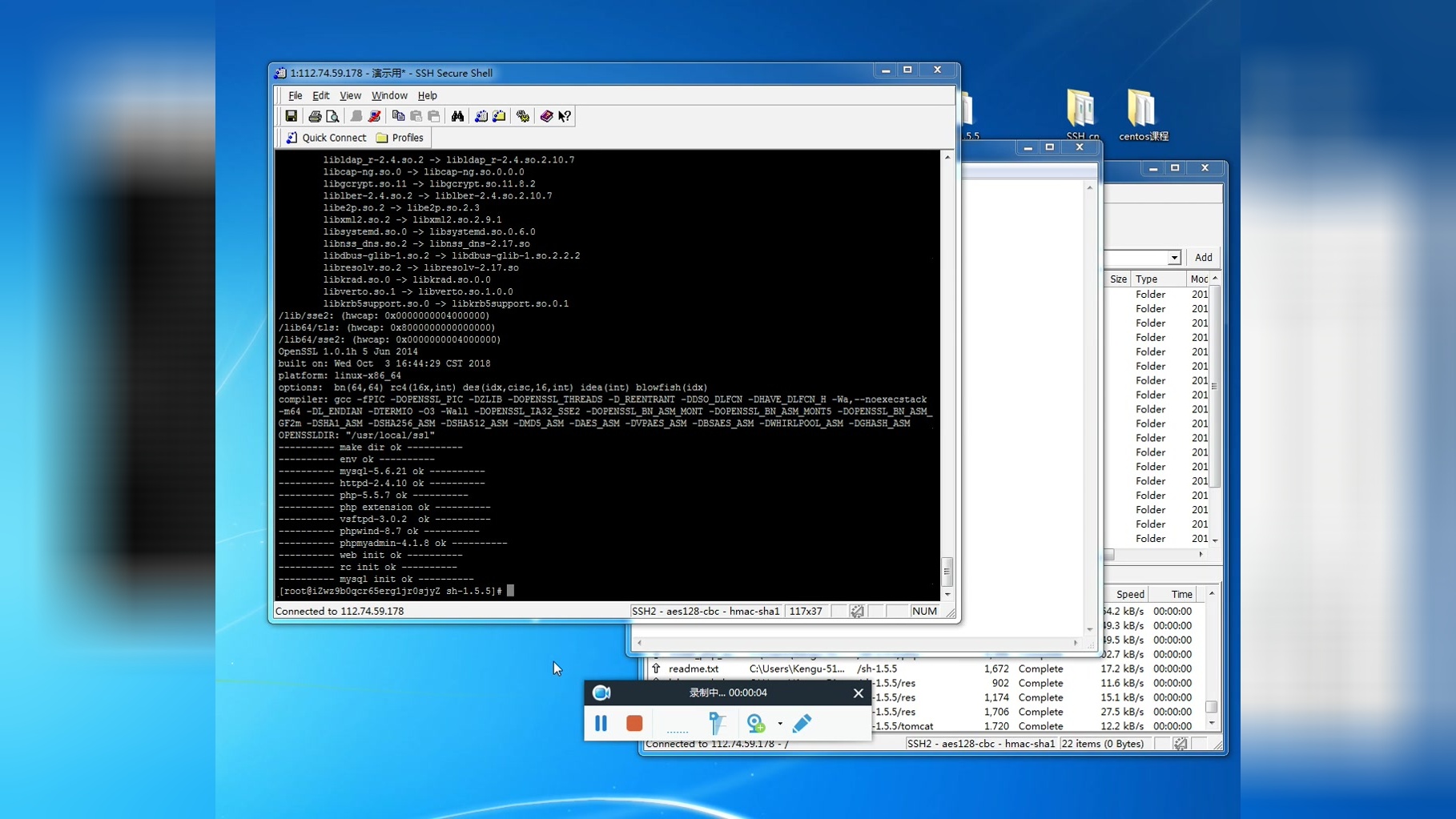Click the 117x37 terminal size field

pyautogui.click(x=806, y=611)
